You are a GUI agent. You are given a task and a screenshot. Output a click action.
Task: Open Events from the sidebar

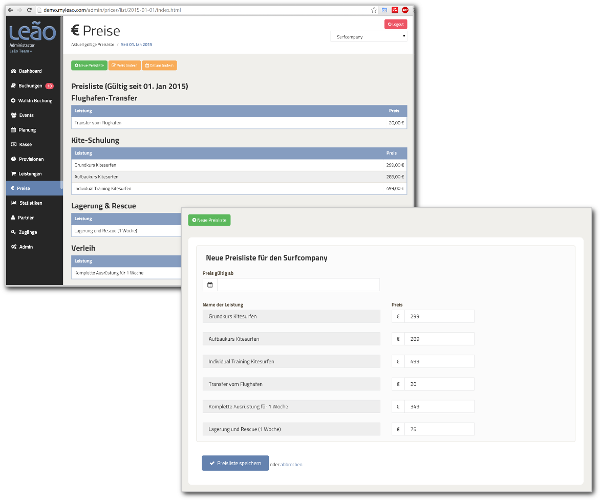[12, 115]
